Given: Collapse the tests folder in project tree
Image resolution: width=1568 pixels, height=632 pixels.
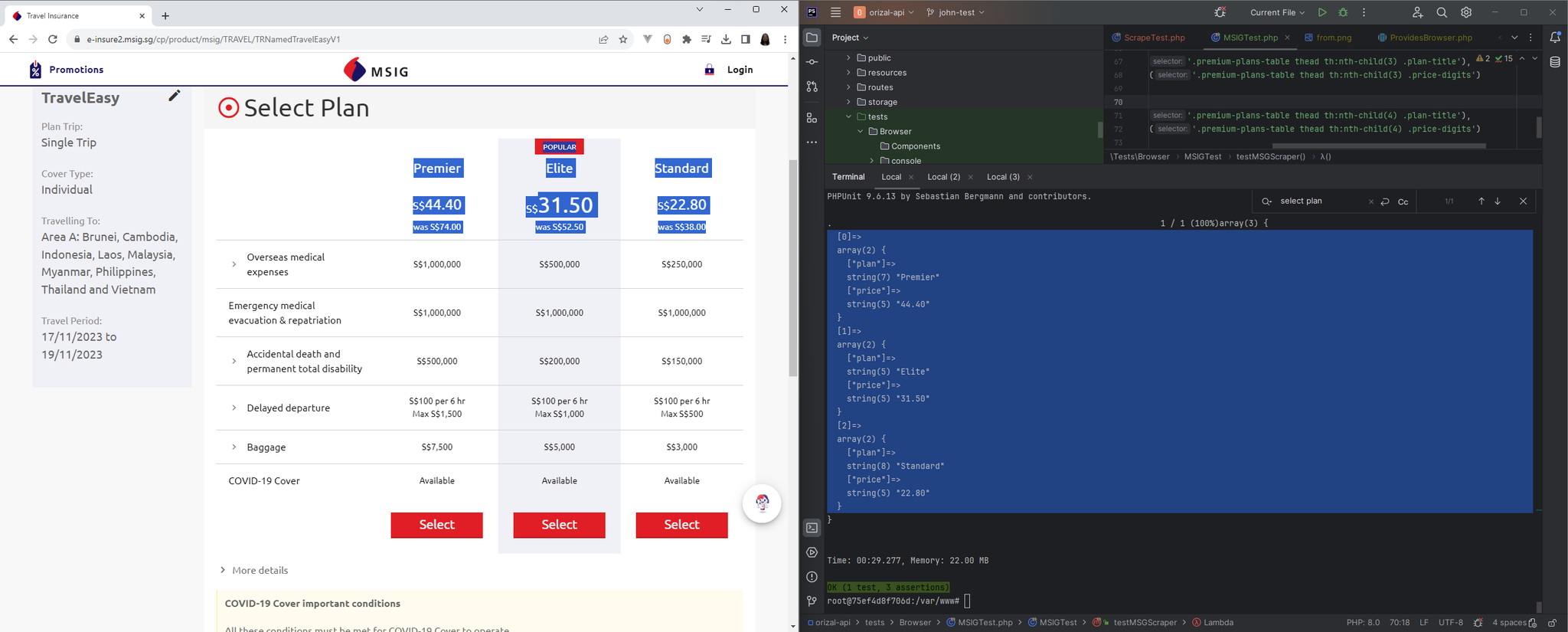Looking at the screenshot, I should pyautogui.click(x=848, y=116).
